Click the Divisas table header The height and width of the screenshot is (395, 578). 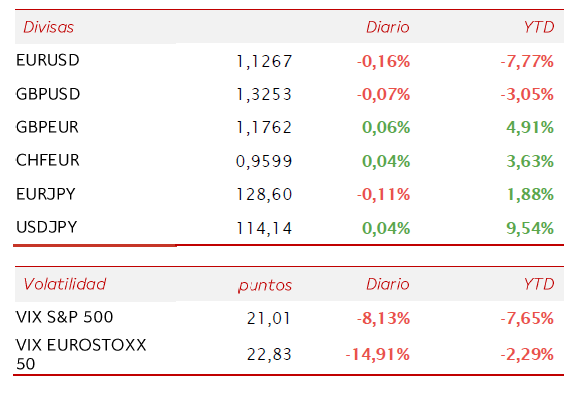tap(48, 27)
